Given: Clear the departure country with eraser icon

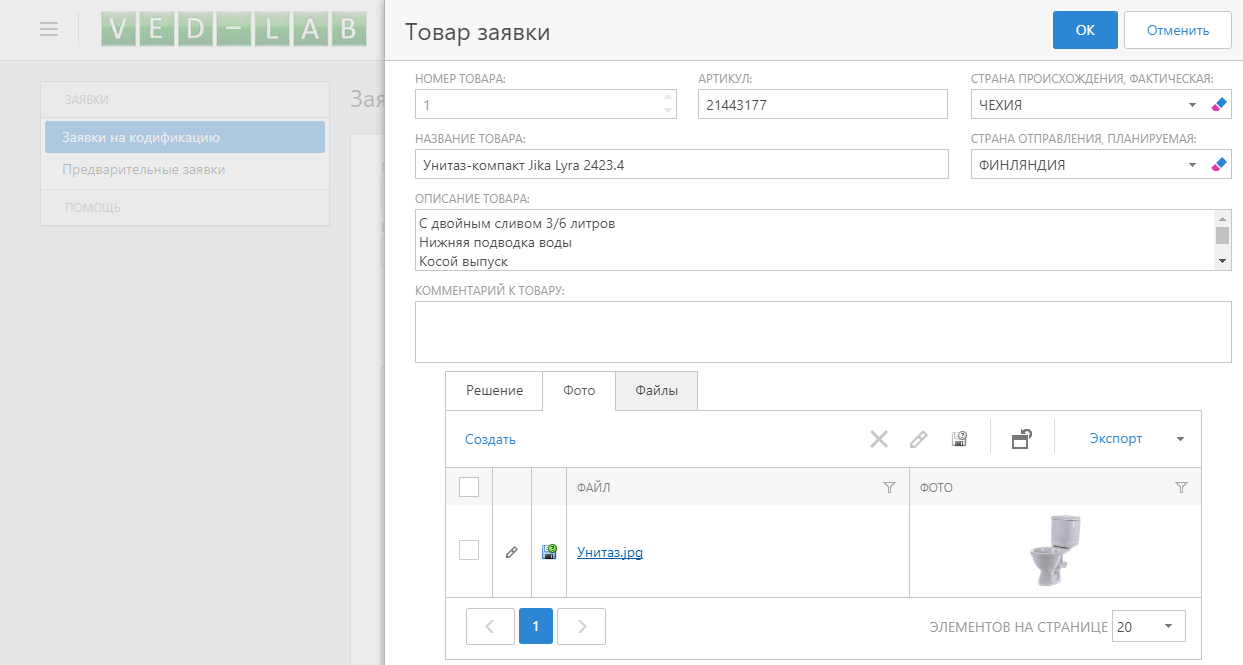Looking at the screenshot, I should pyautogui.click(x=1218, y=165).
